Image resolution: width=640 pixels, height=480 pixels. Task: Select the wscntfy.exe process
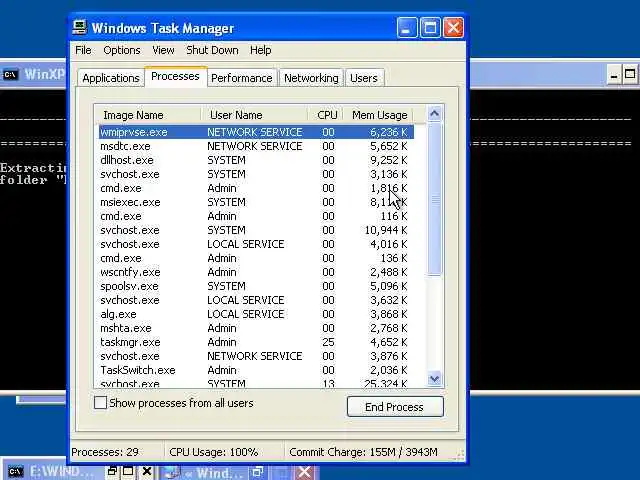coord(256,272)
